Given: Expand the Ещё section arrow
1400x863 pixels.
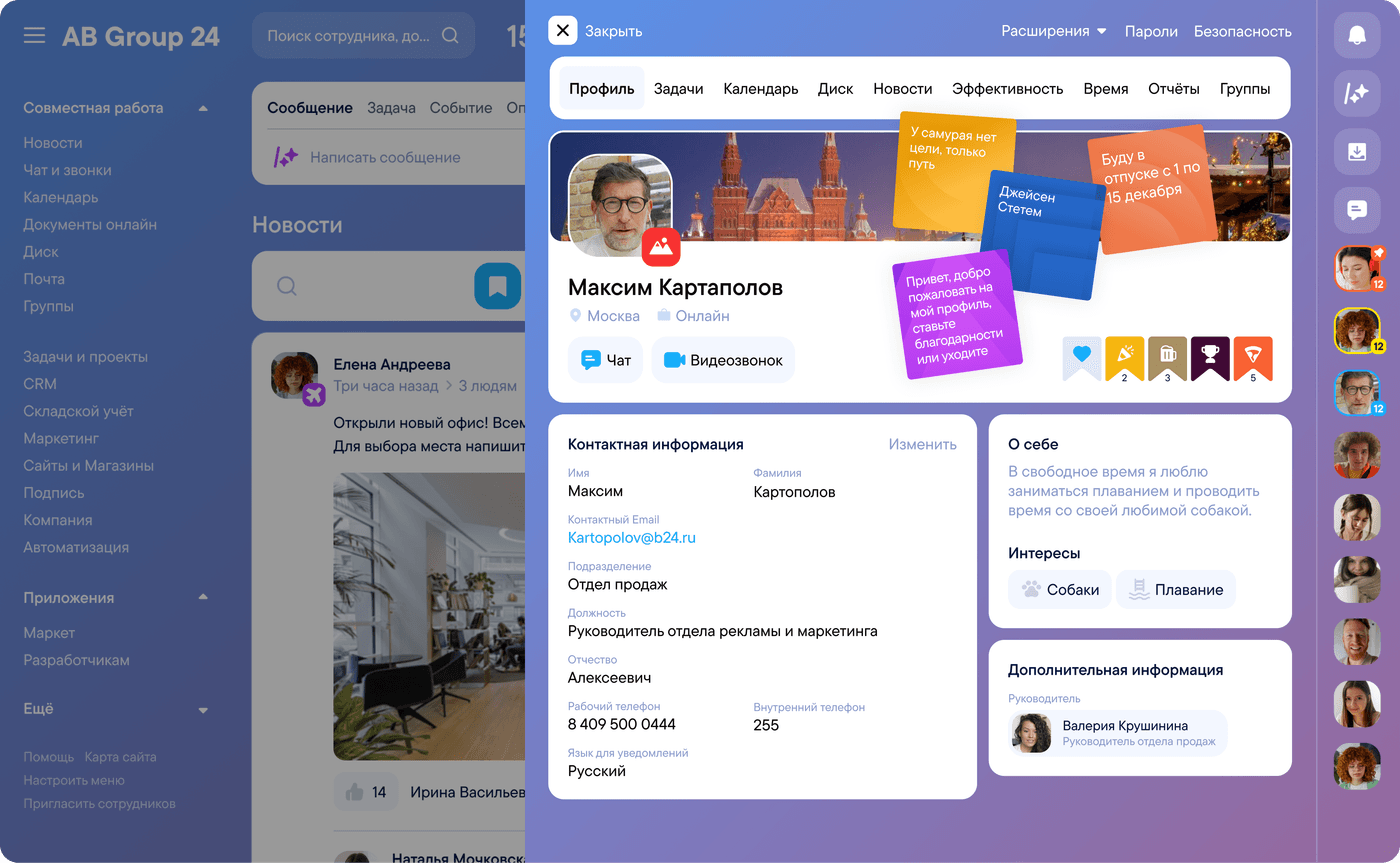Looking at the screenshot, I should (x=203, y=710).
